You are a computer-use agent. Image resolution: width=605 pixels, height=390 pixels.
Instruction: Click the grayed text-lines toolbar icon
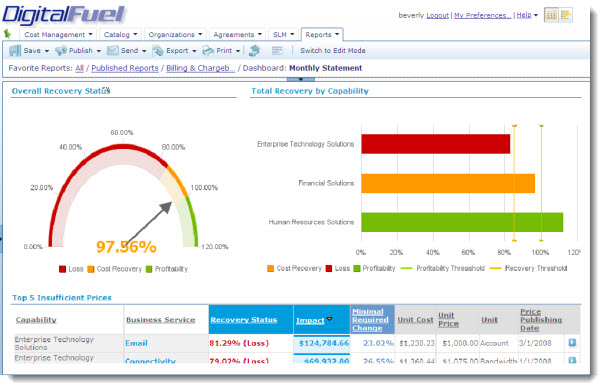tap(277, 51)
